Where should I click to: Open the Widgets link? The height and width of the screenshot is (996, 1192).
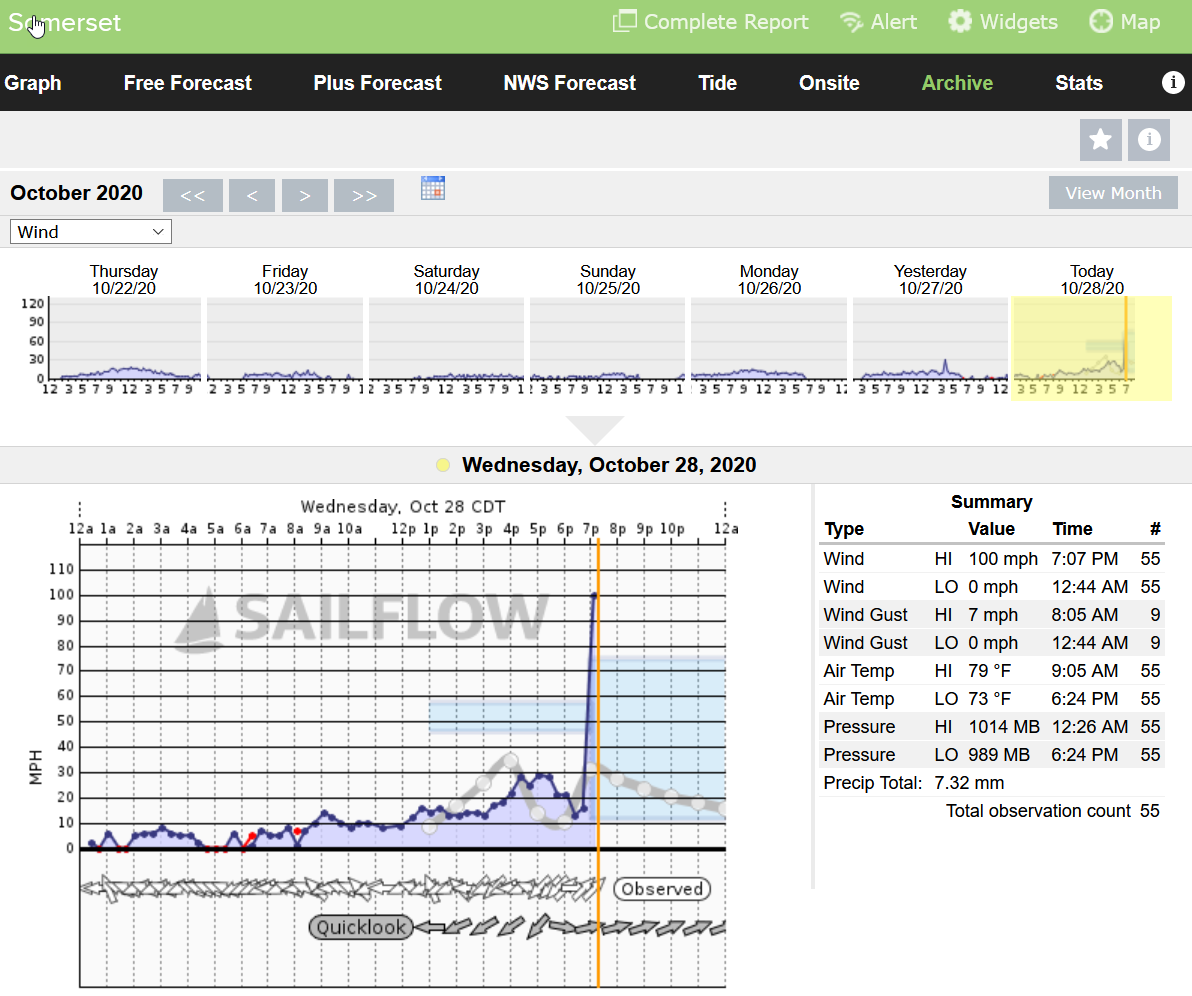[1003, 22]
